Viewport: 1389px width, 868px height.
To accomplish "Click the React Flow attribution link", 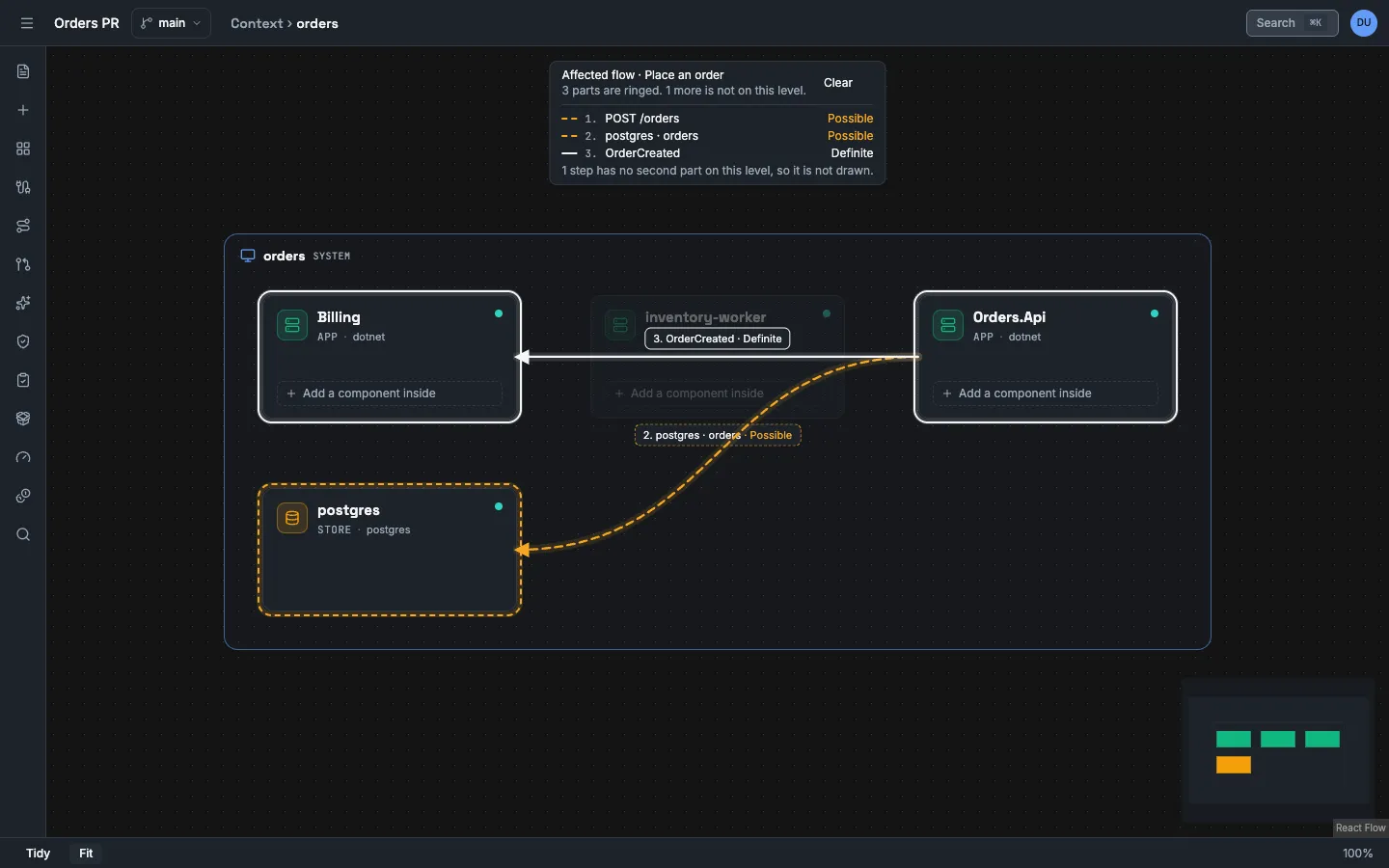I will [x=1360, y=828].
